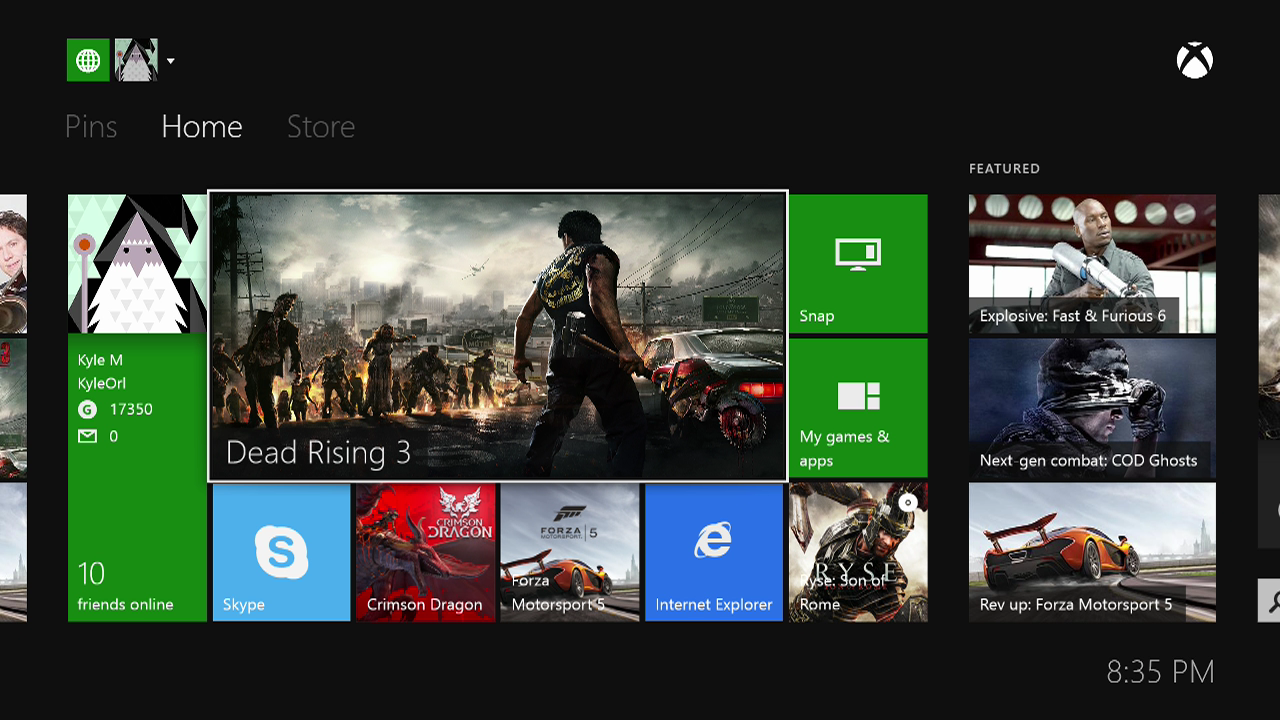The height and width of the screenshot is (720, 1280).
Task: Expand the Featured section header
Action: coord(1003,168)
